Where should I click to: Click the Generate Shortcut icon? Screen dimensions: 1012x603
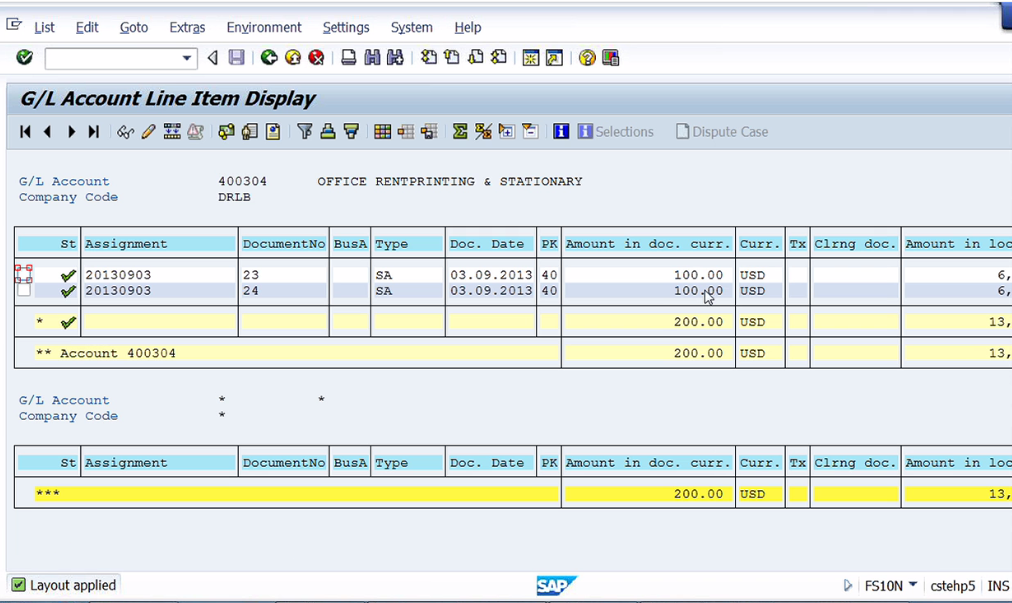tap(554, 57)
